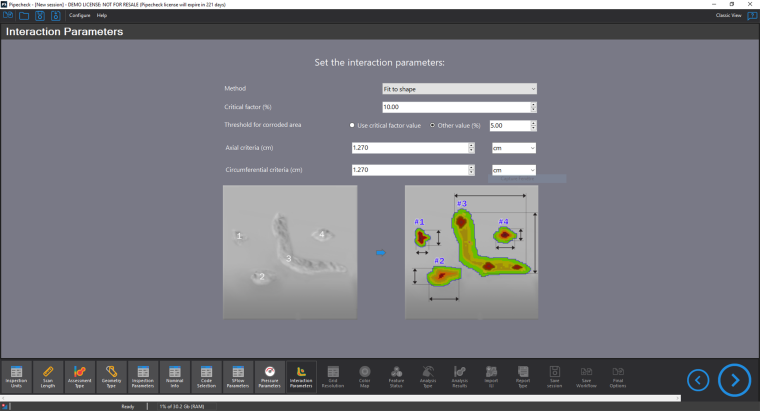Go to the Scan Length step
This screenshot has height=411, width=760.
pos(48,376)
